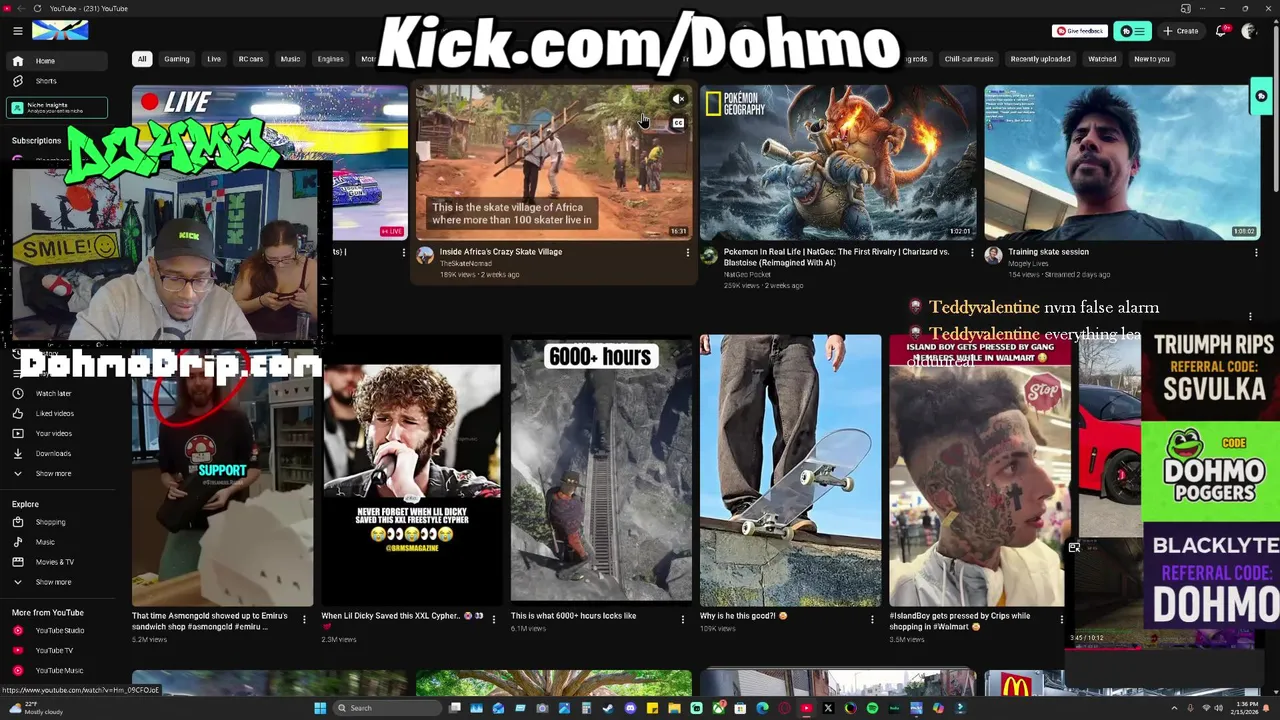Open the notifications bell
This screenshot has height=720, width=1280.
click(x=1221, y=31)
